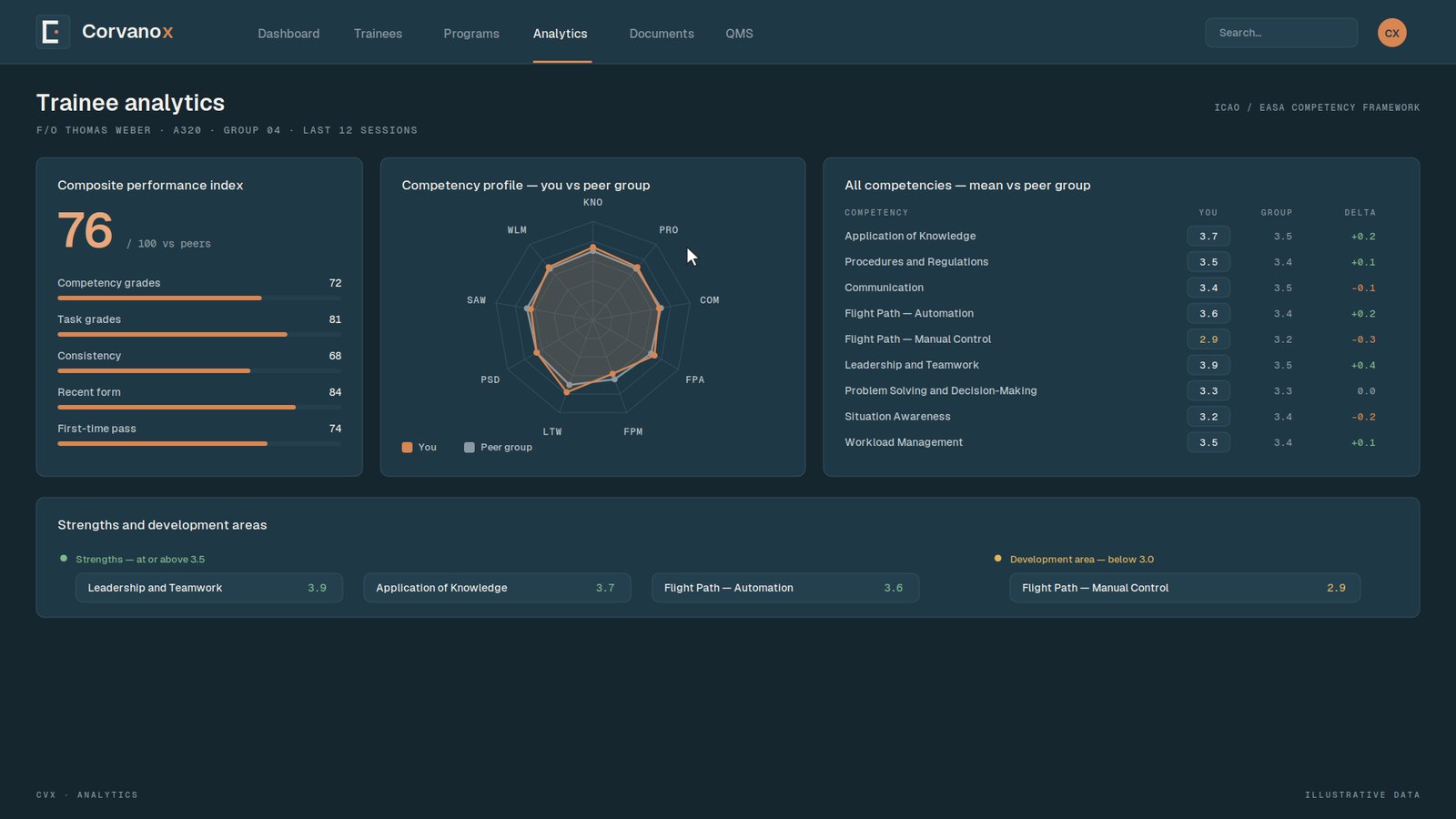Click the Consistency progress bar

click(199, 370)
